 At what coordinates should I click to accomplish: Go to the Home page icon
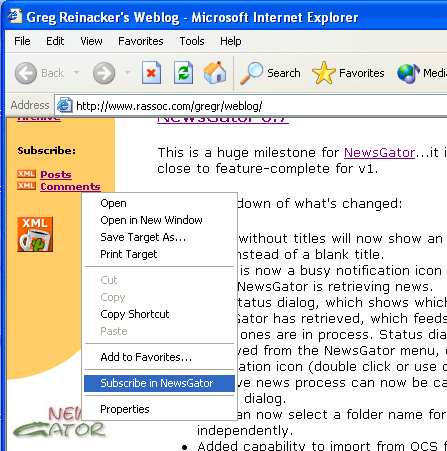215,72
